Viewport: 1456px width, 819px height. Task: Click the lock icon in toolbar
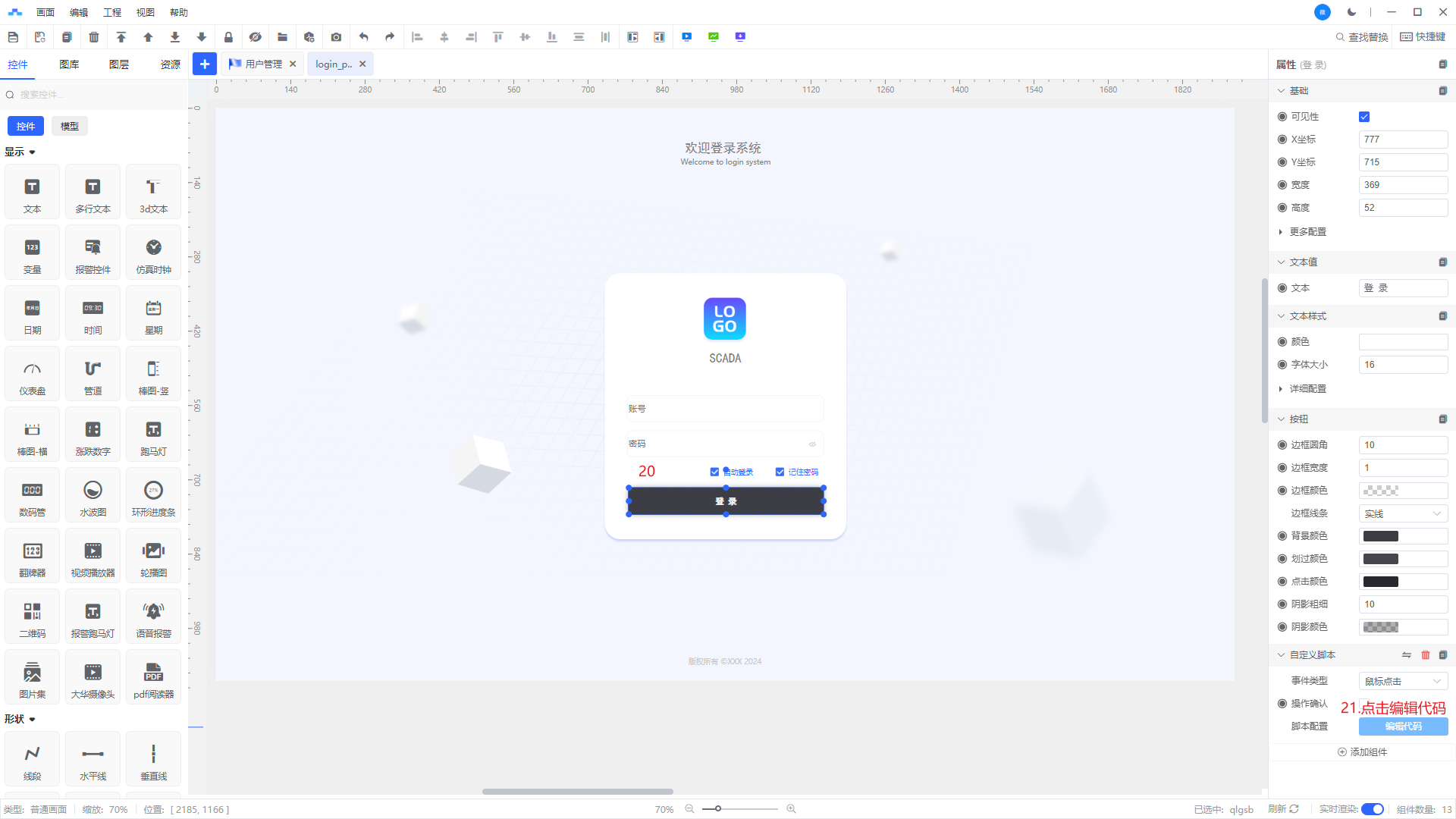[228, 36]
